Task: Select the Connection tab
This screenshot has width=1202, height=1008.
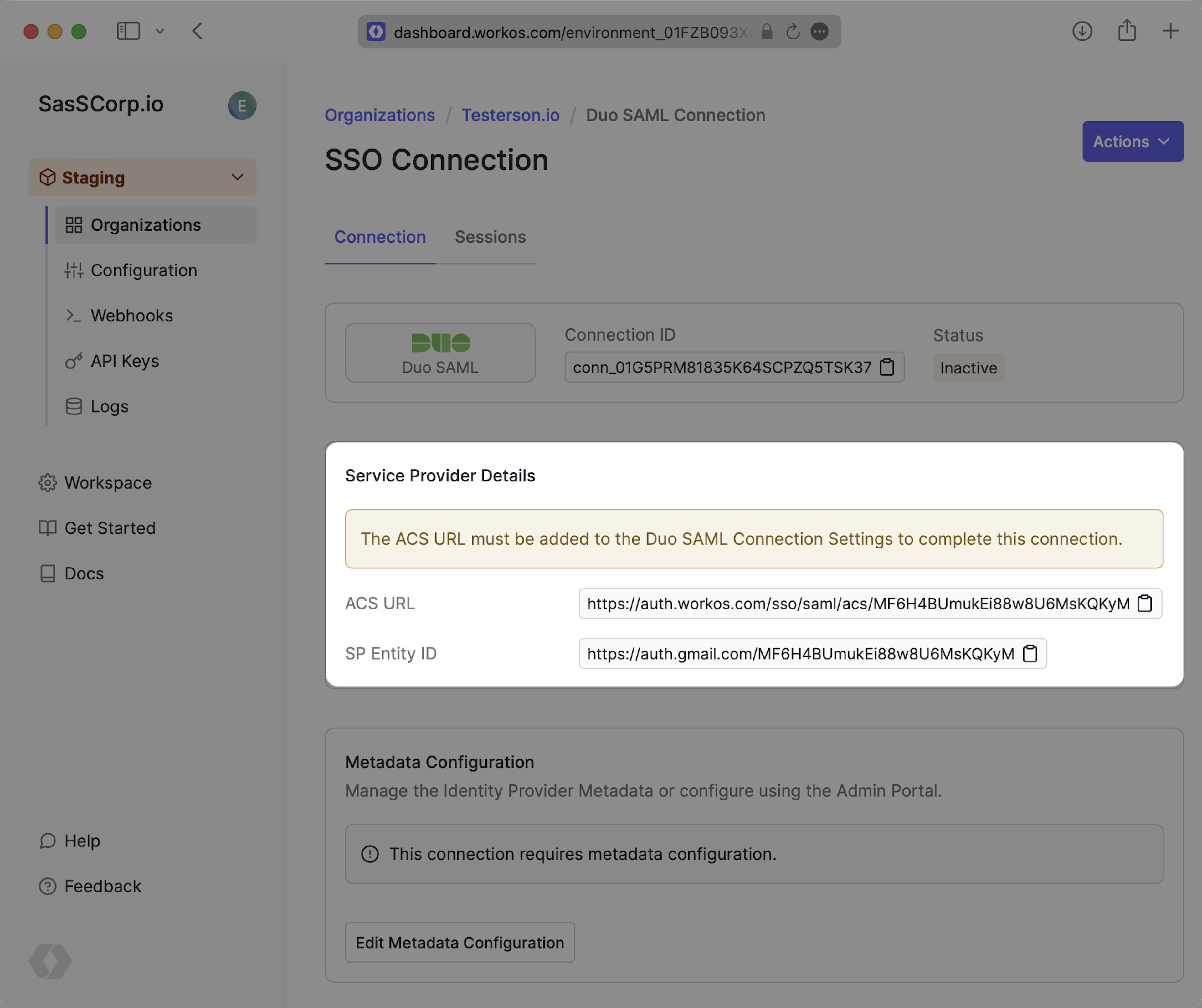Action: coord(379,237)
